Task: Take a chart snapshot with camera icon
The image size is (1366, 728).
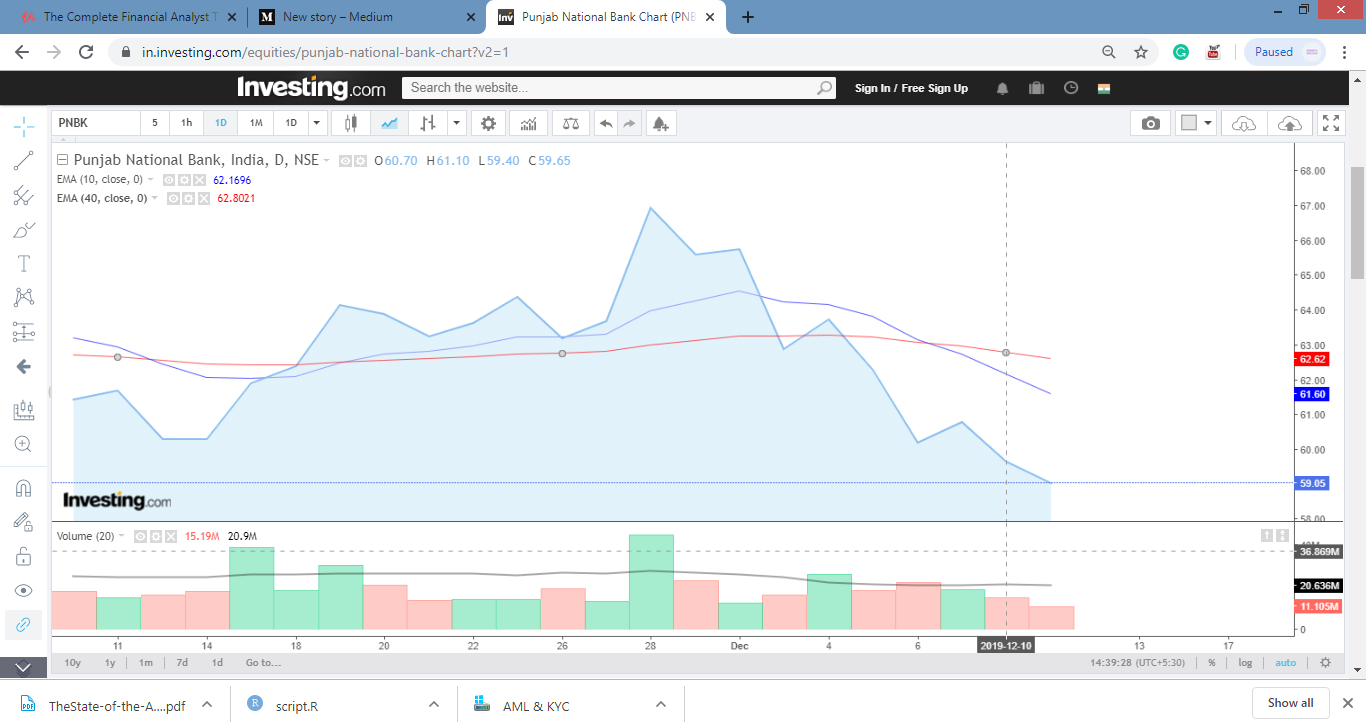Action: pyautogui.click(x=1151, y=123)
